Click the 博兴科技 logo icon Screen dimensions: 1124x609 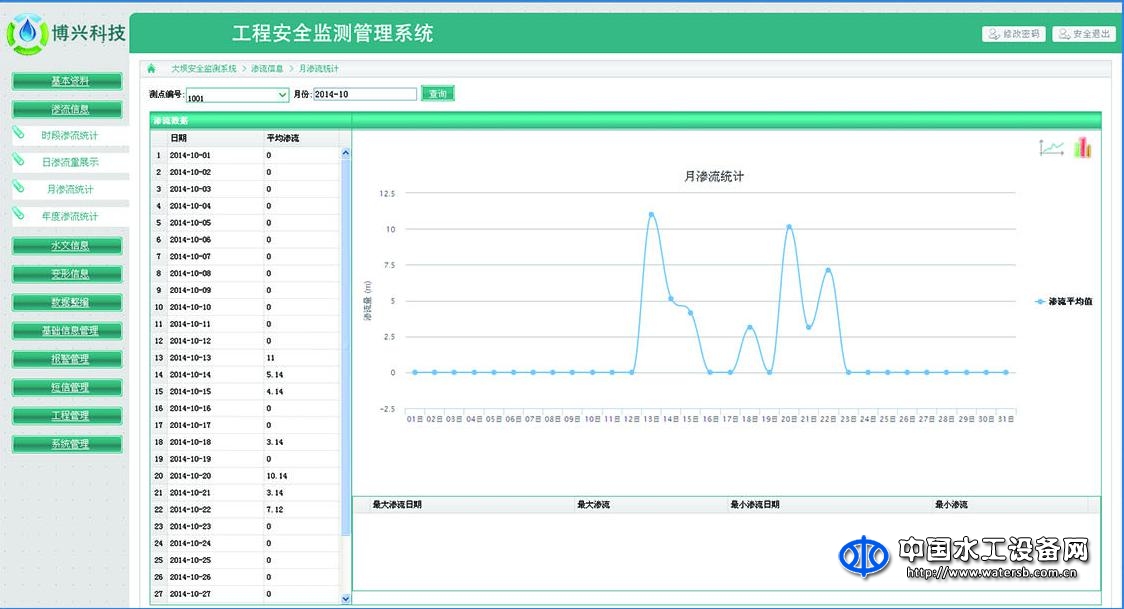point(28,31)
